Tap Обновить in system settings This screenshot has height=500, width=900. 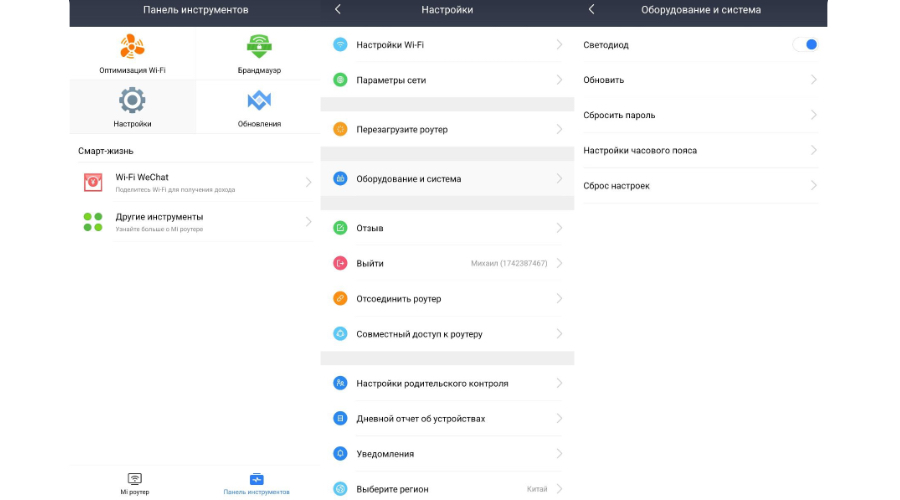click(x=701, y=80)
